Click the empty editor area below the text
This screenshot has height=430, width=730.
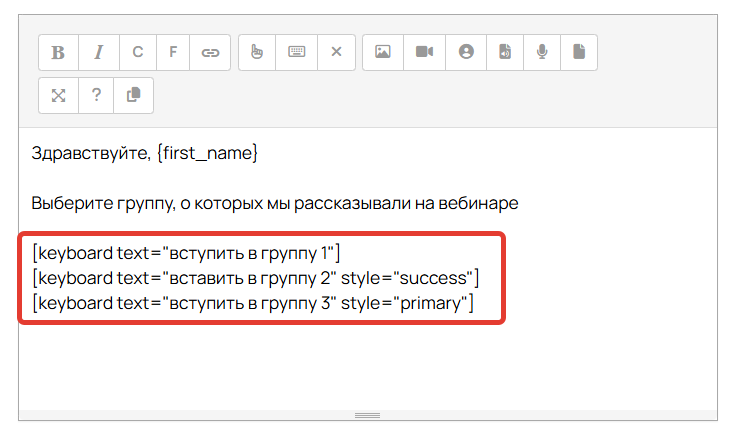coord(368,368)
